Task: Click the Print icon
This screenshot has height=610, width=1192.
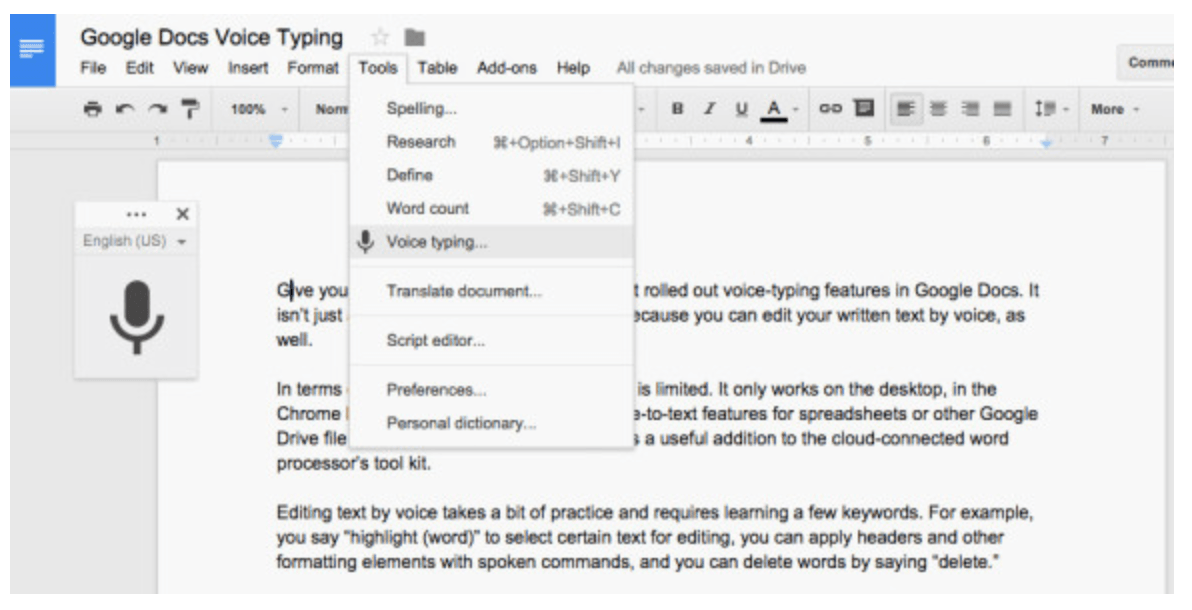Action: [93, 109]
